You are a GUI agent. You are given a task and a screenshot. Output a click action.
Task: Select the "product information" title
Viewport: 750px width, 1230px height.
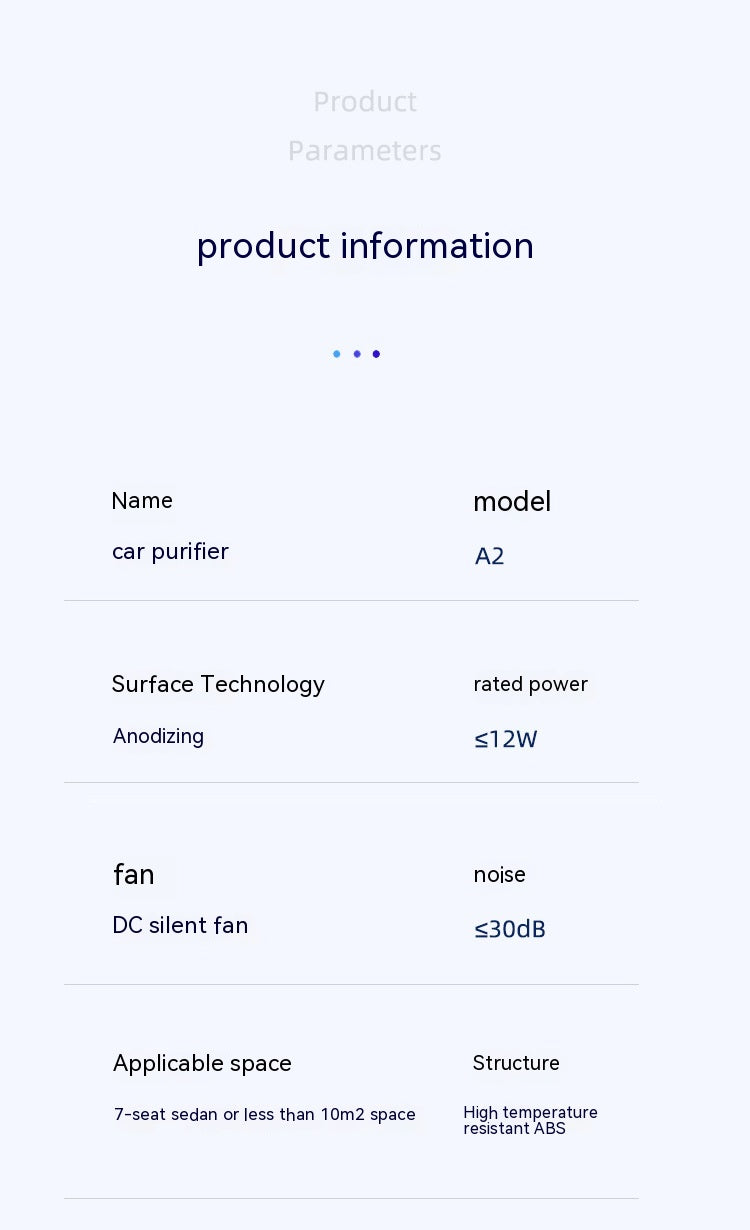[365, 246]
